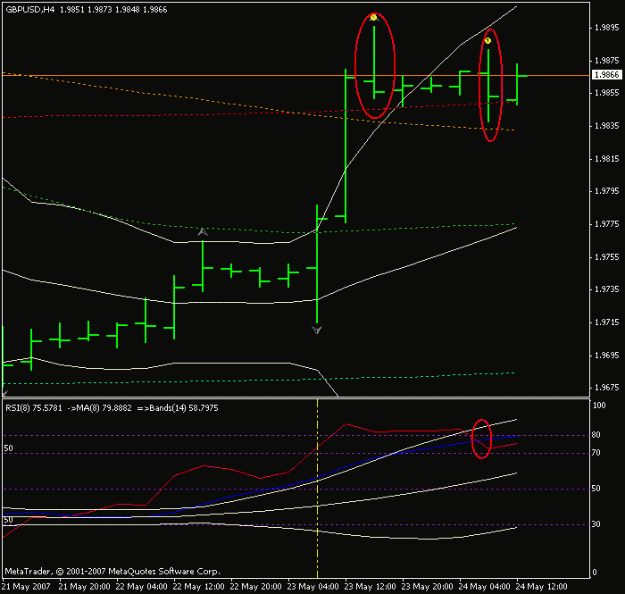Click the RSI scale value 30
Image resolution: width=625 pixels, height=594 pixels.
(596, 524)
